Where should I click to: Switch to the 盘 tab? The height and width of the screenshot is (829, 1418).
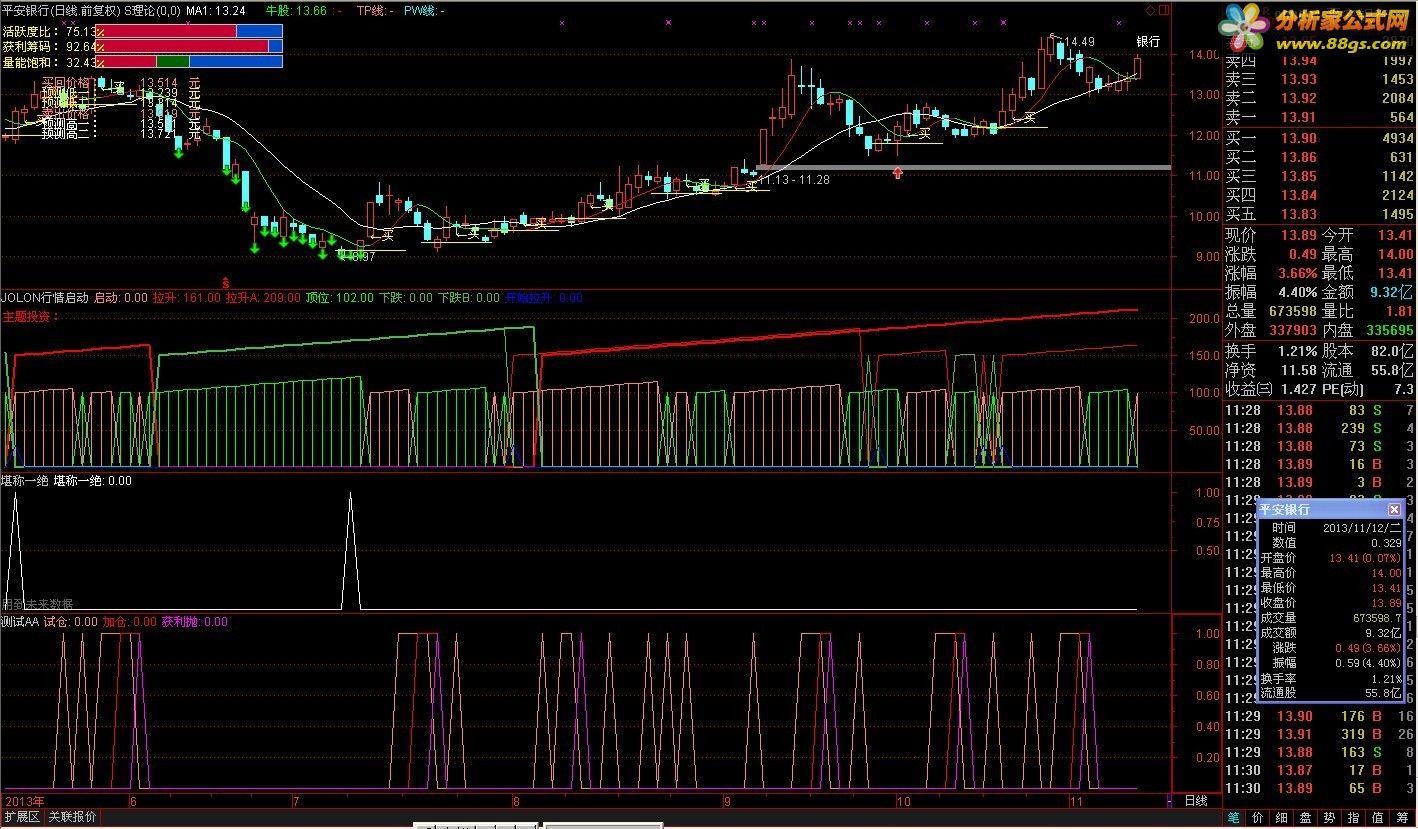tap(1307, 817)
